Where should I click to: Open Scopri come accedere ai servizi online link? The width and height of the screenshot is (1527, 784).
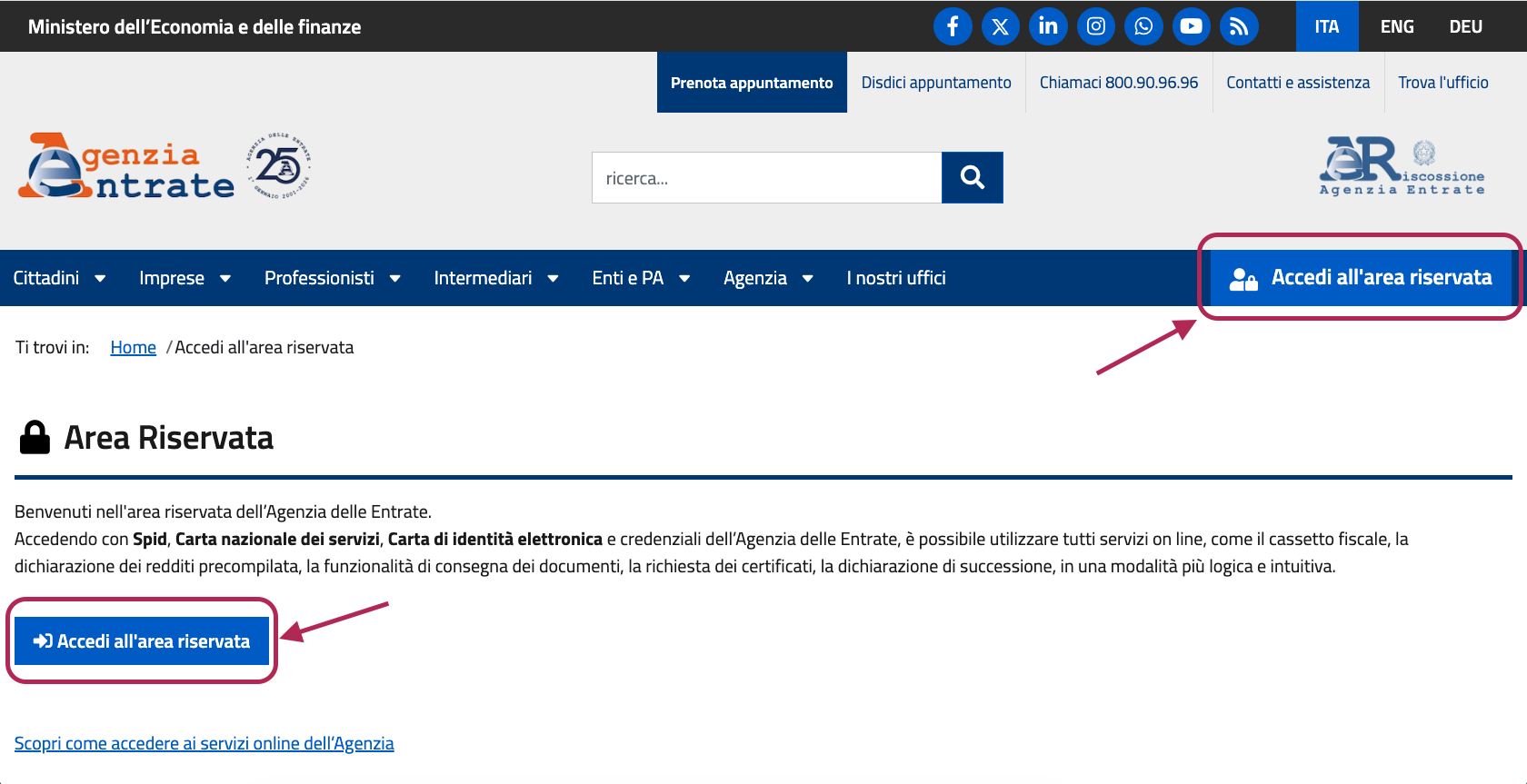(205, 744)
